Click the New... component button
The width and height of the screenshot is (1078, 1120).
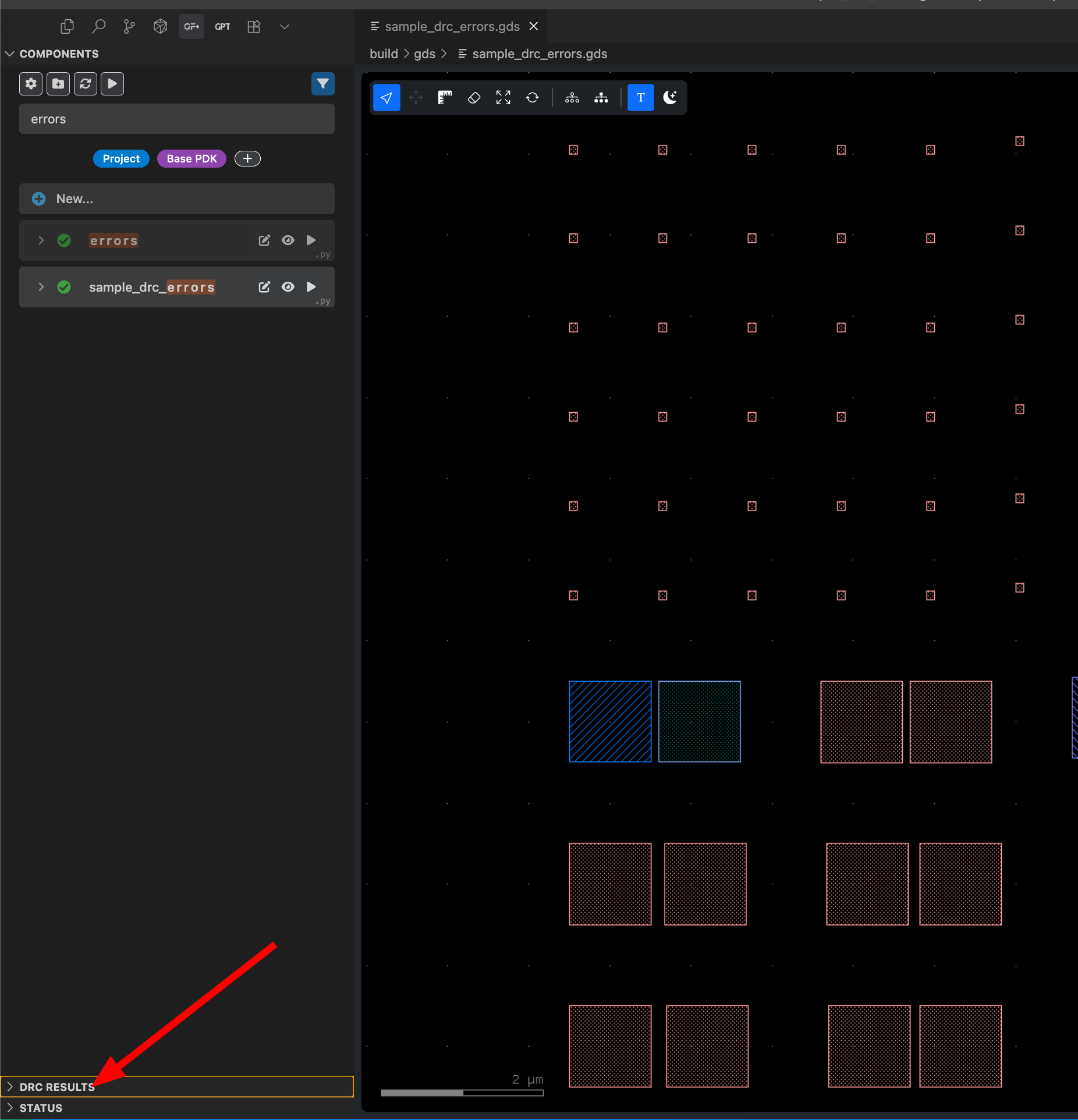click(176, 199)
